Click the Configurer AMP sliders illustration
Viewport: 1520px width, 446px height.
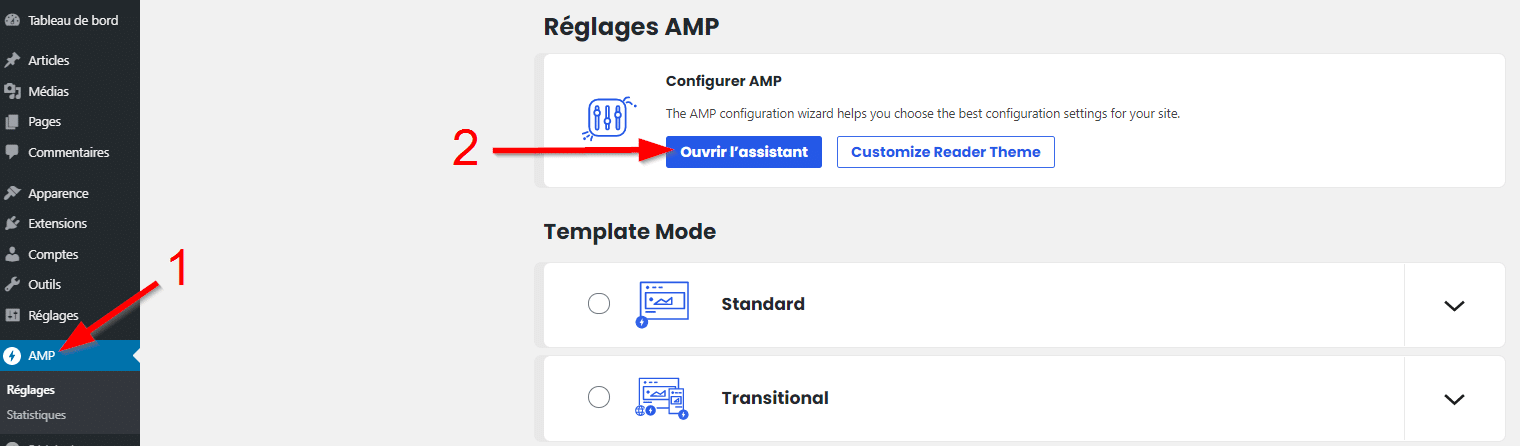coord(605,120)
